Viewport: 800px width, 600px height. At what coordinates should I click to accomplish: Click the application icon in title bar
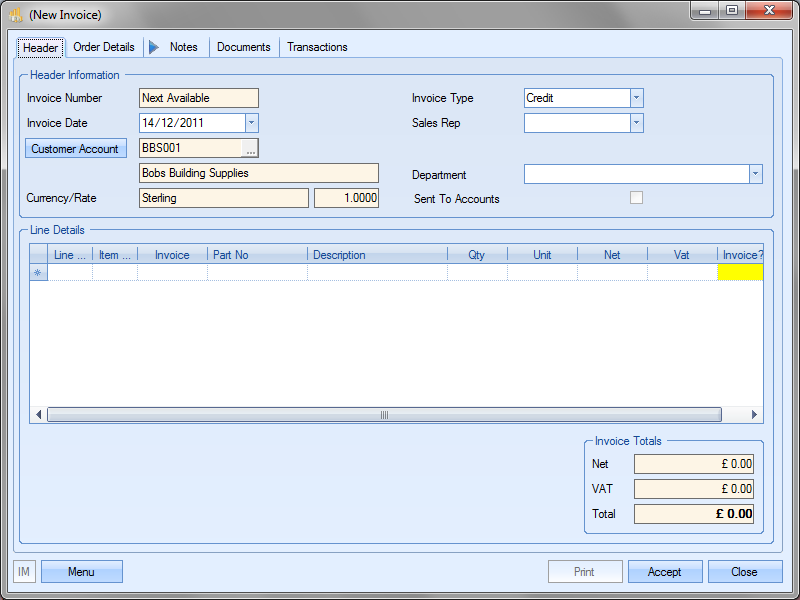(x=15, y=15)
